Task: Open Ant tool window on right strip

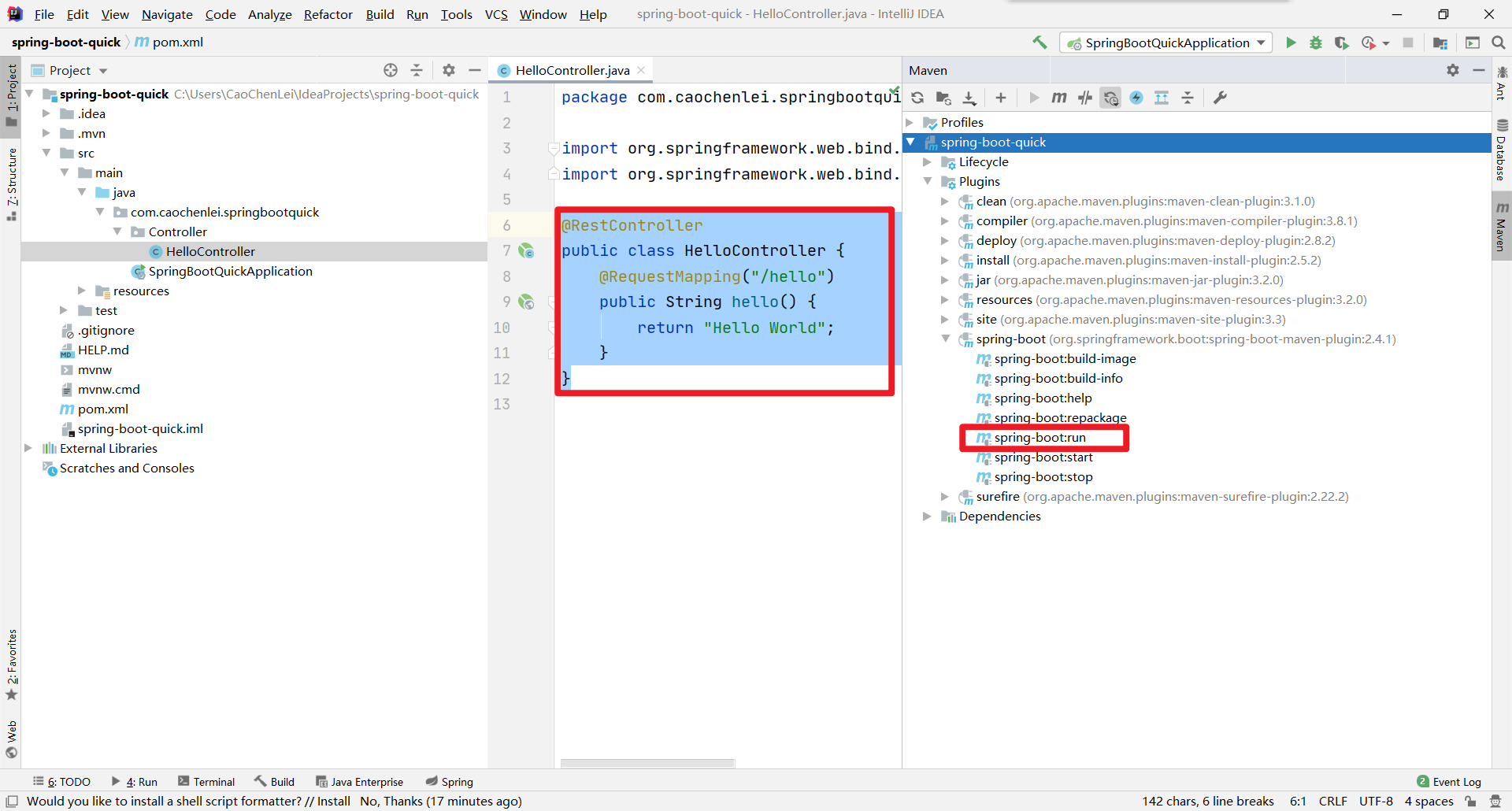Action: [x=1502, y=83]
